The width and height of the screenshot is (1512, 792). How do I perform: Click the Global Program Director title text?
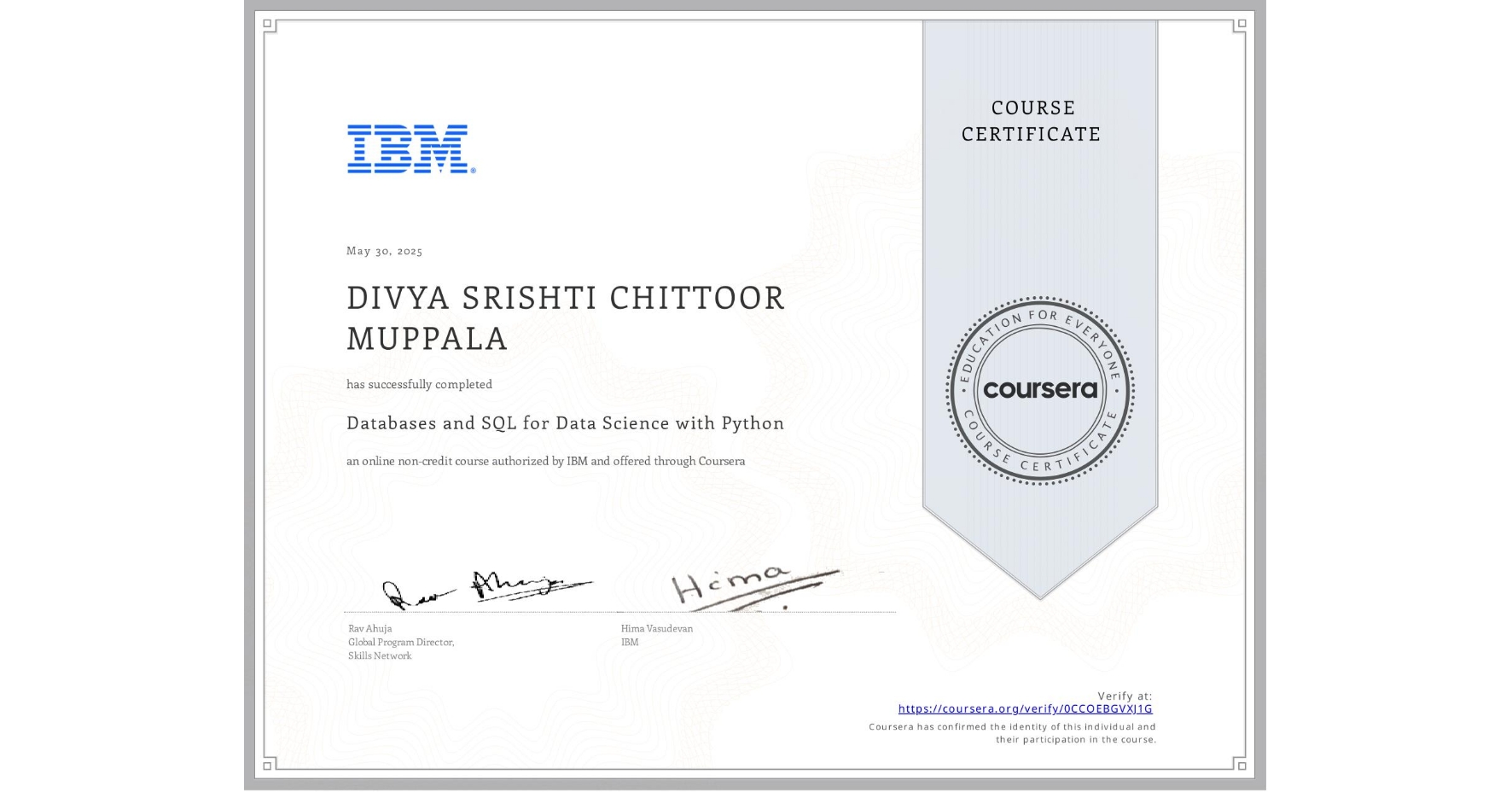[401, 642]
